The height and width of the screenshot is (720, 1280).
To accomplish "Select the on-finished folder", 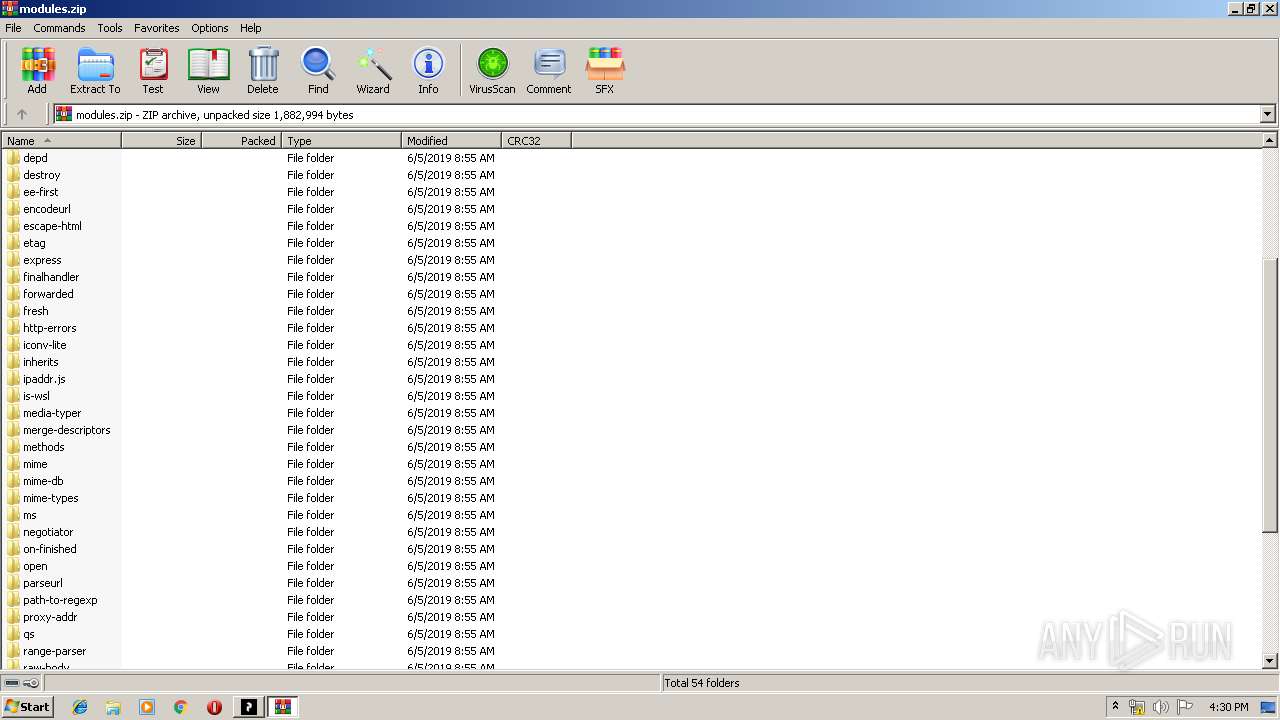I will point(49,549).
